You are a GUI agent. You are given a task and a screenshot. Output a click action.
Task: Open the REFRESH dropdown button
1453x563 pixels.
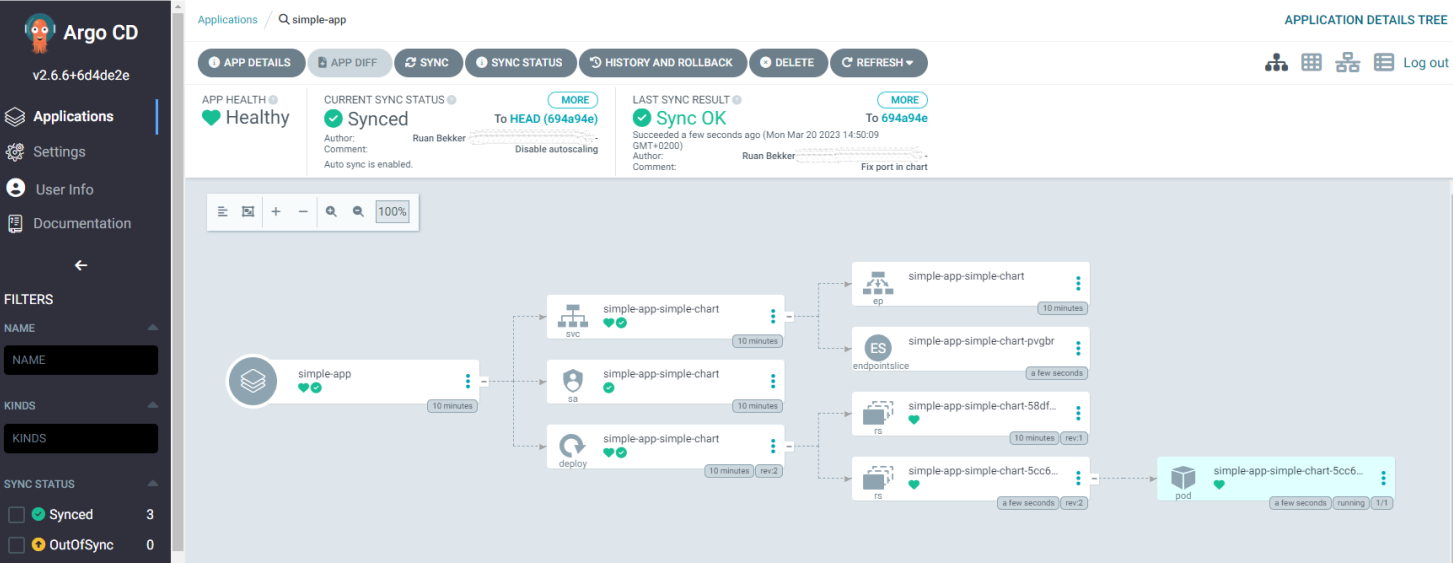coord(878,62)
